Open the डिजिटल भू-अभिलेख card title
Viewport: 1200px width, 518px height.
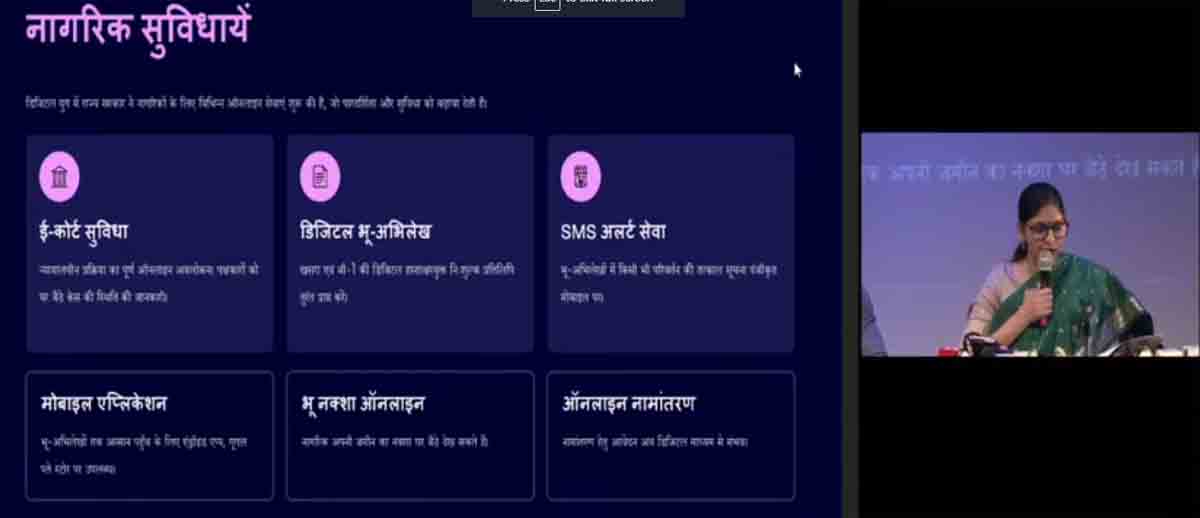pos(365,232)
